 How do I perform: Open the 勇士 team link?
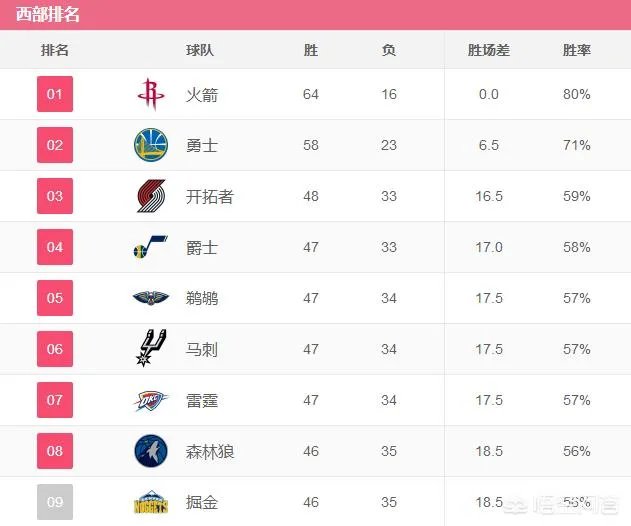pyautogui.click(x=202, y=146)
